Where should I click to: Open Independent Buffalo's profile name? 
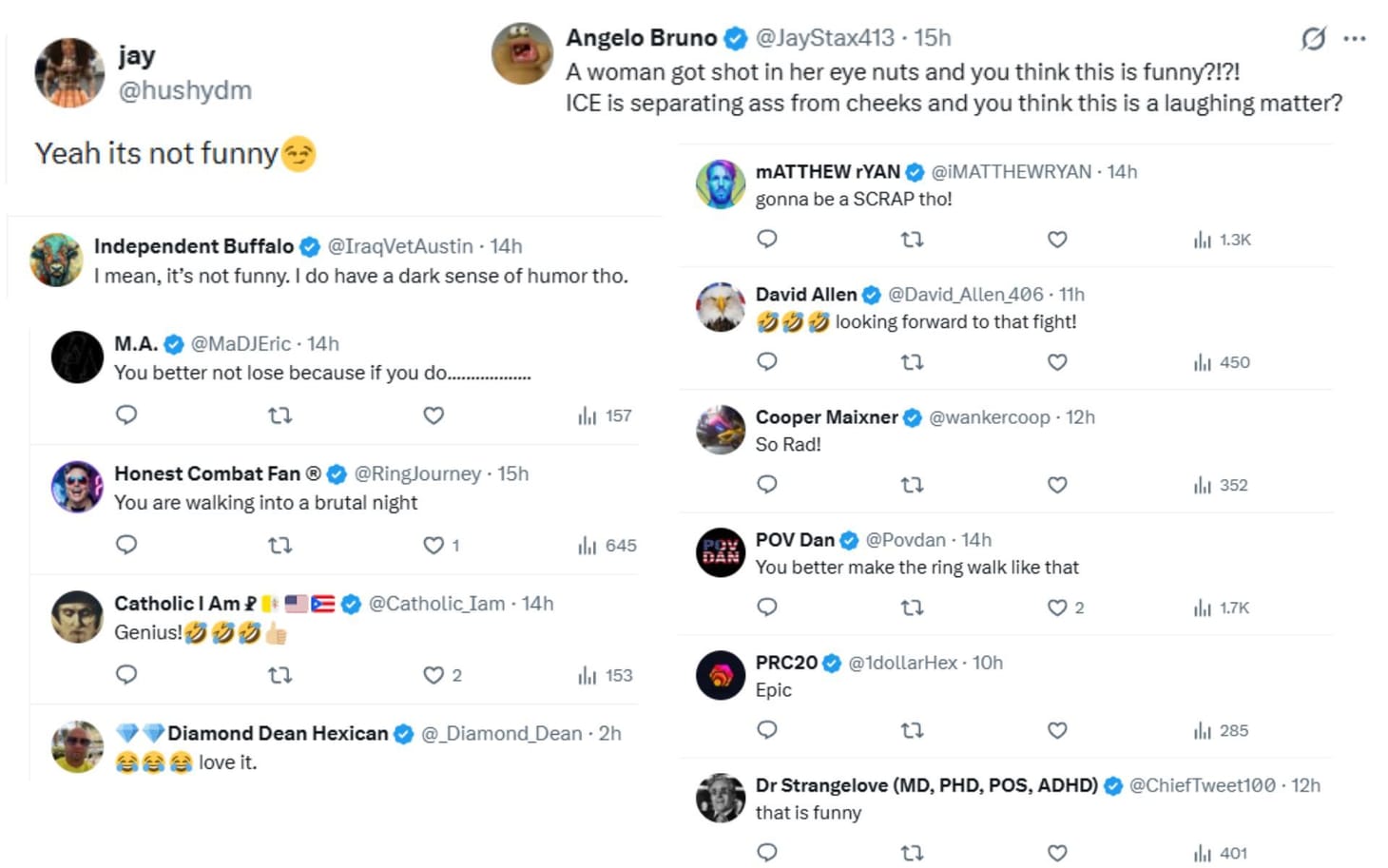[193, 246]
